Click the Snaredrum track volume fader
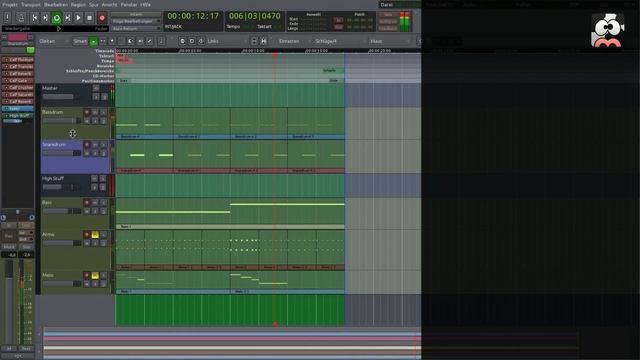Image resolution: width=640 pixels, height=360 pixels. [x=62, y=153]
